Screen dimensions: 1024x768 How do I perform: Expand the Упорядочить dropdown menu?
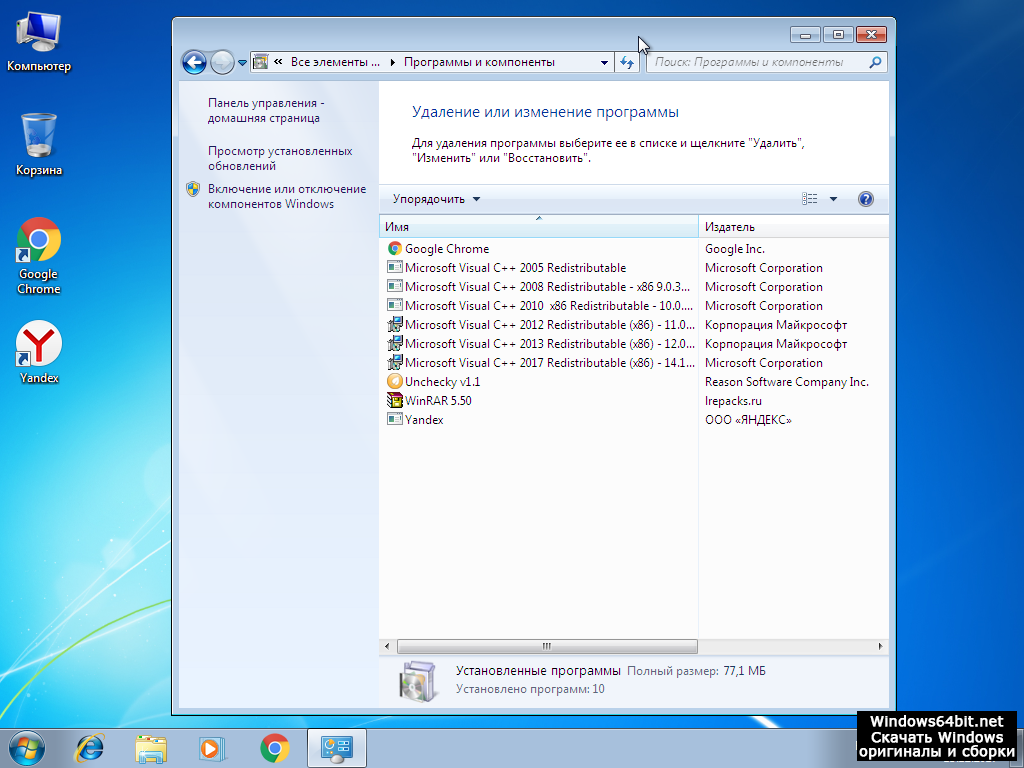pos(436,199)
